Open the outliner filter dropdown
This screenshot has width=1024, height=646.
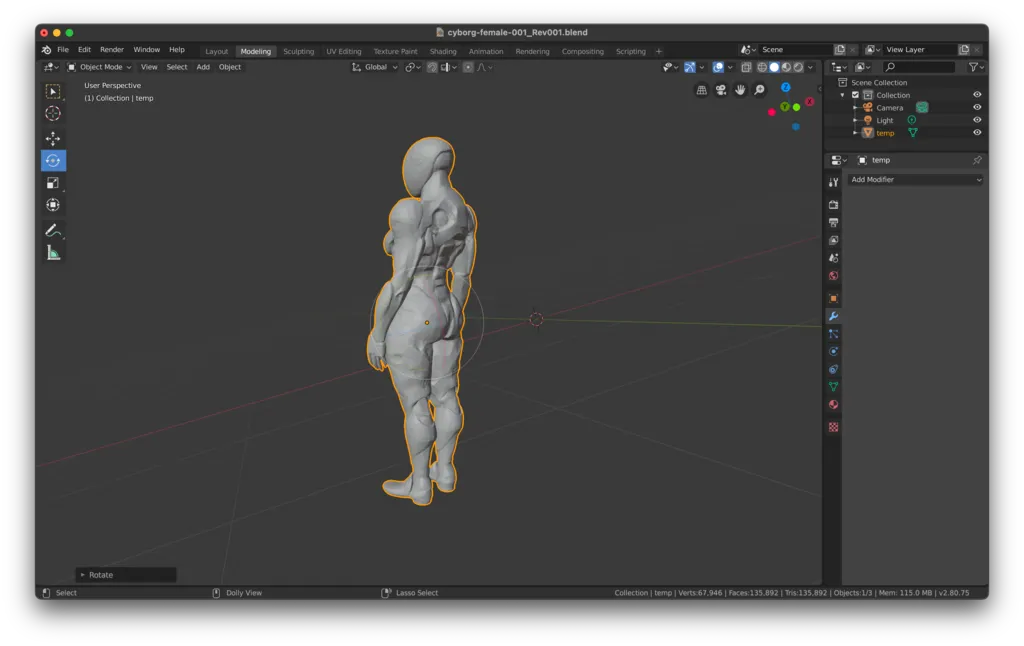pyautogui.click(x=976, y=67)
